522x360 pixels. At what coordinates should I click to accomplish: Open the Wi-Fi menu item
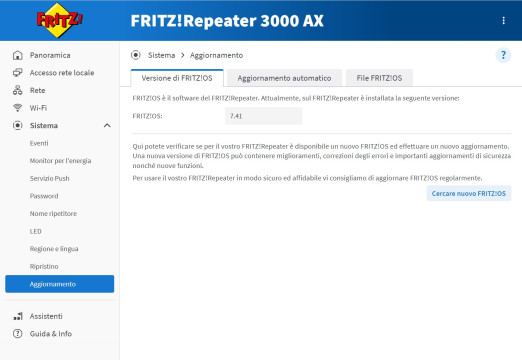(38, 108)
